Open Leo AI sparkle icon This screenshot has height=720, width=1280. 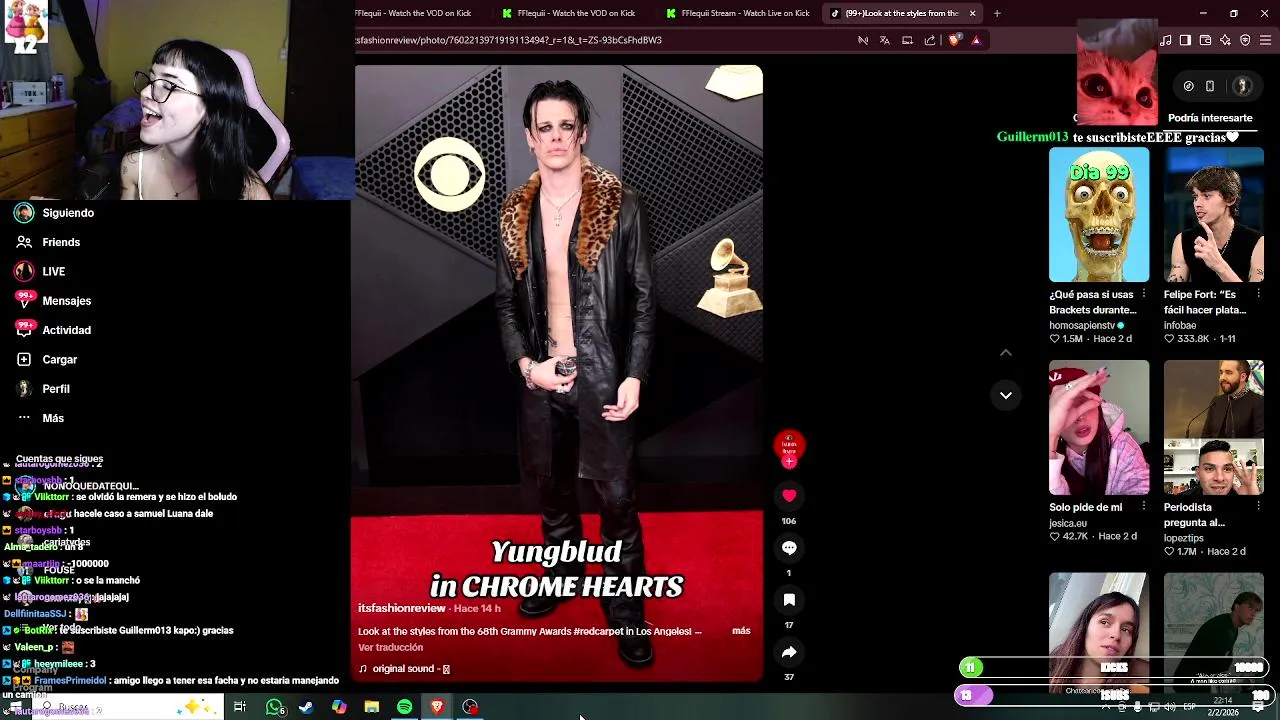point(1225,40)
